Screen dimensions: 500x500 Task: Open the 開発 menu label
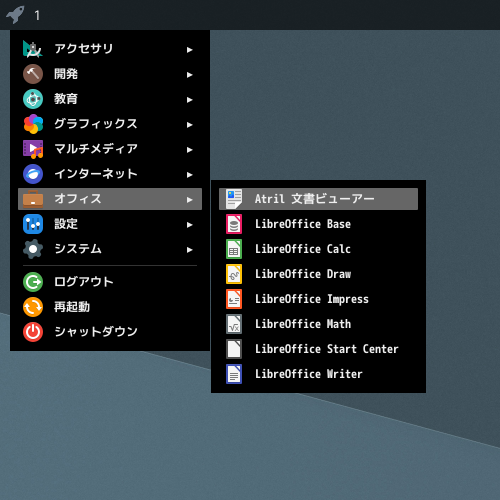(x=66, y=74)
